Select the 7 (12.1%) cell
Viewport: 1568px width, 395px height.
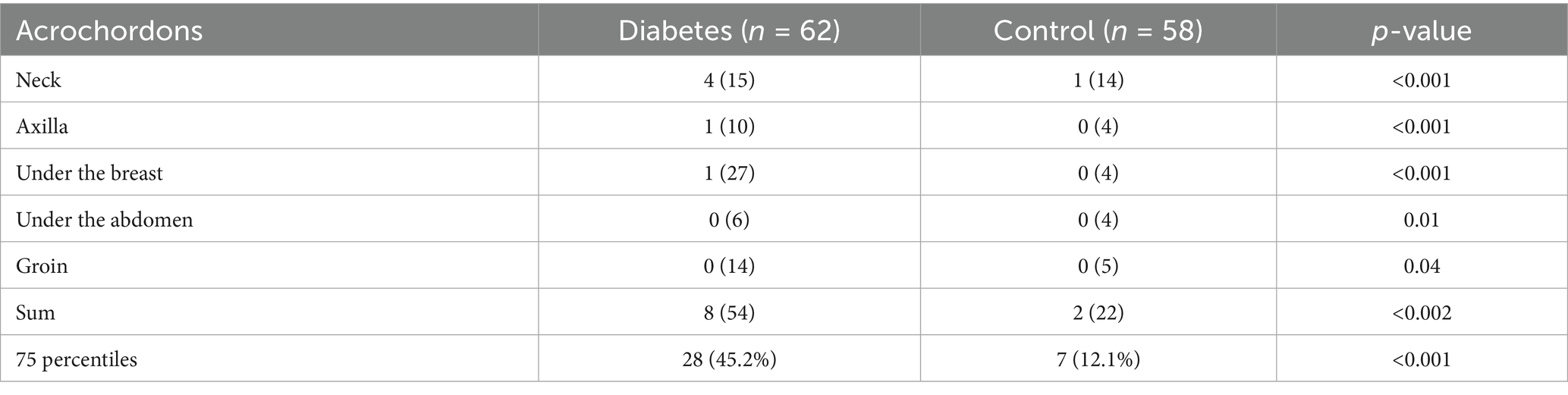1098,359
